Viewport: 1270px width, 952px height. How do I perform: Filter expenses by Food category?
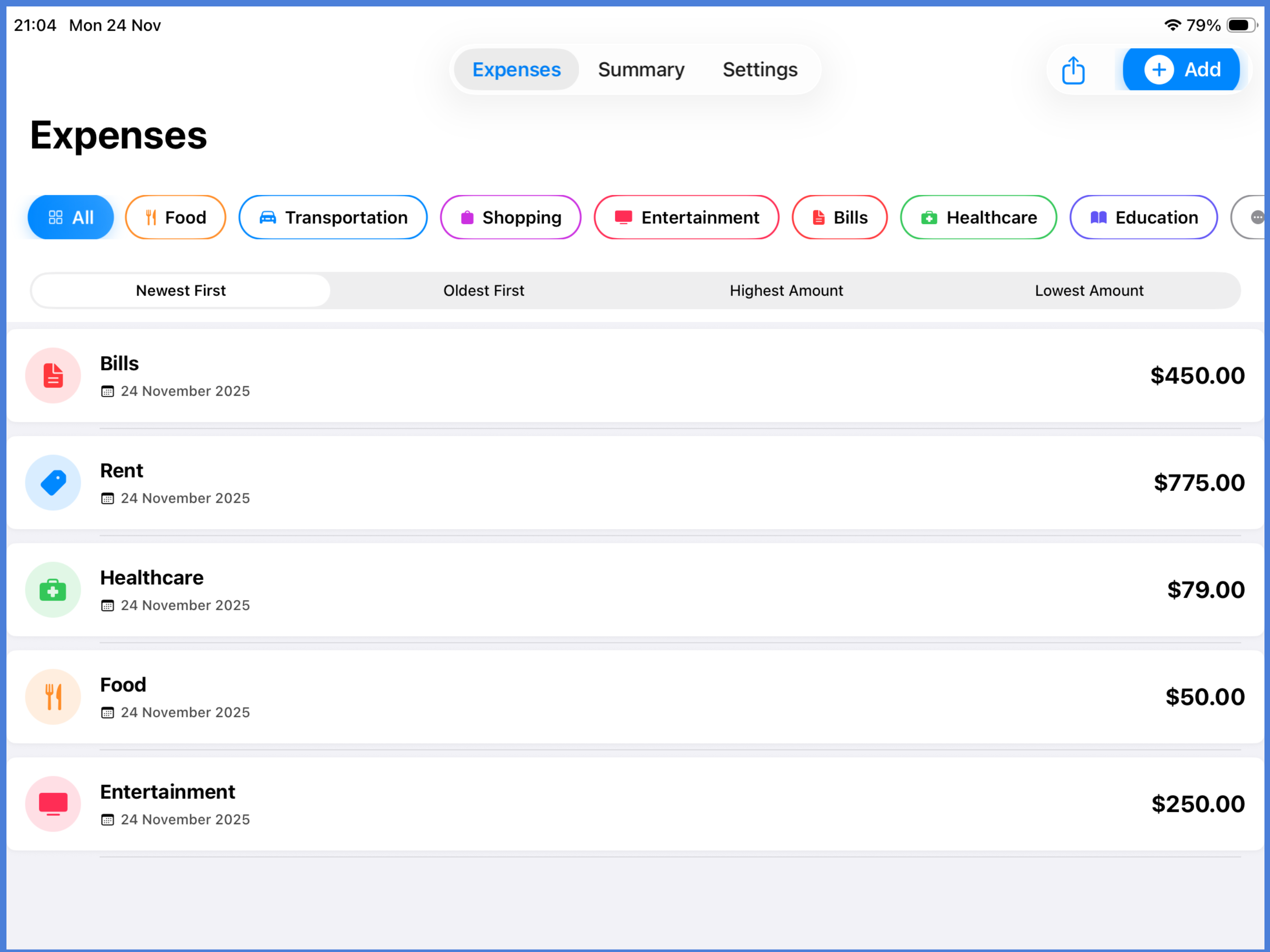(175, 218)
